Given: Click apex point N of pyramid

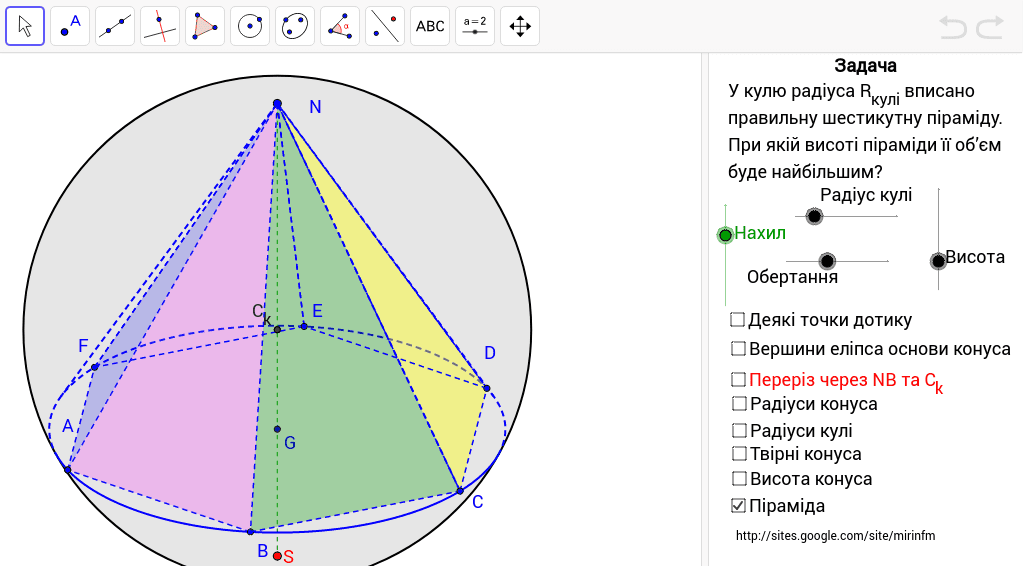Looking at the screenshot, I should (277, 104).
